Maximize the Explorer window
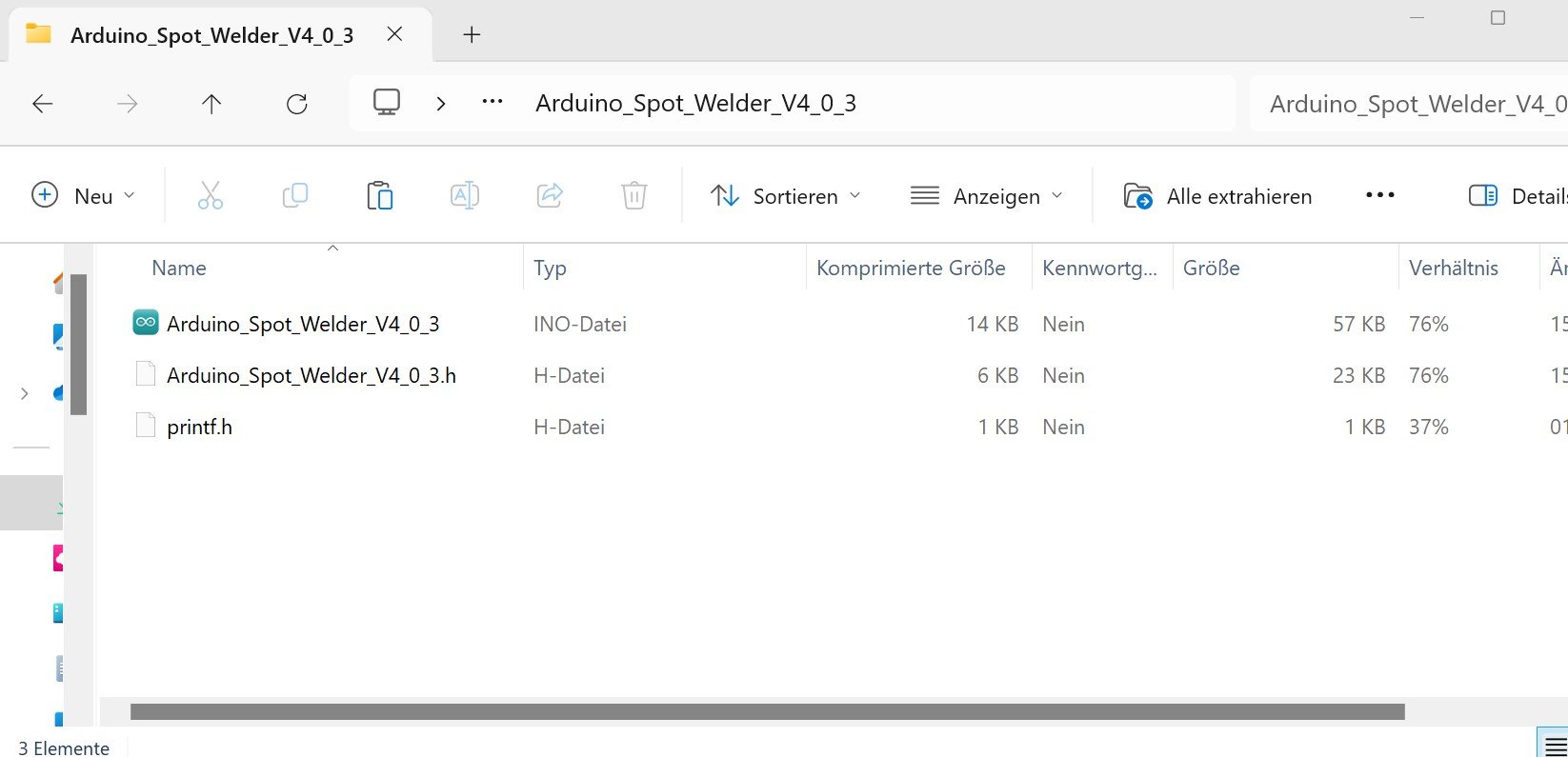Viewport: 1568px width, 757px height. (x=1498, y=18)
